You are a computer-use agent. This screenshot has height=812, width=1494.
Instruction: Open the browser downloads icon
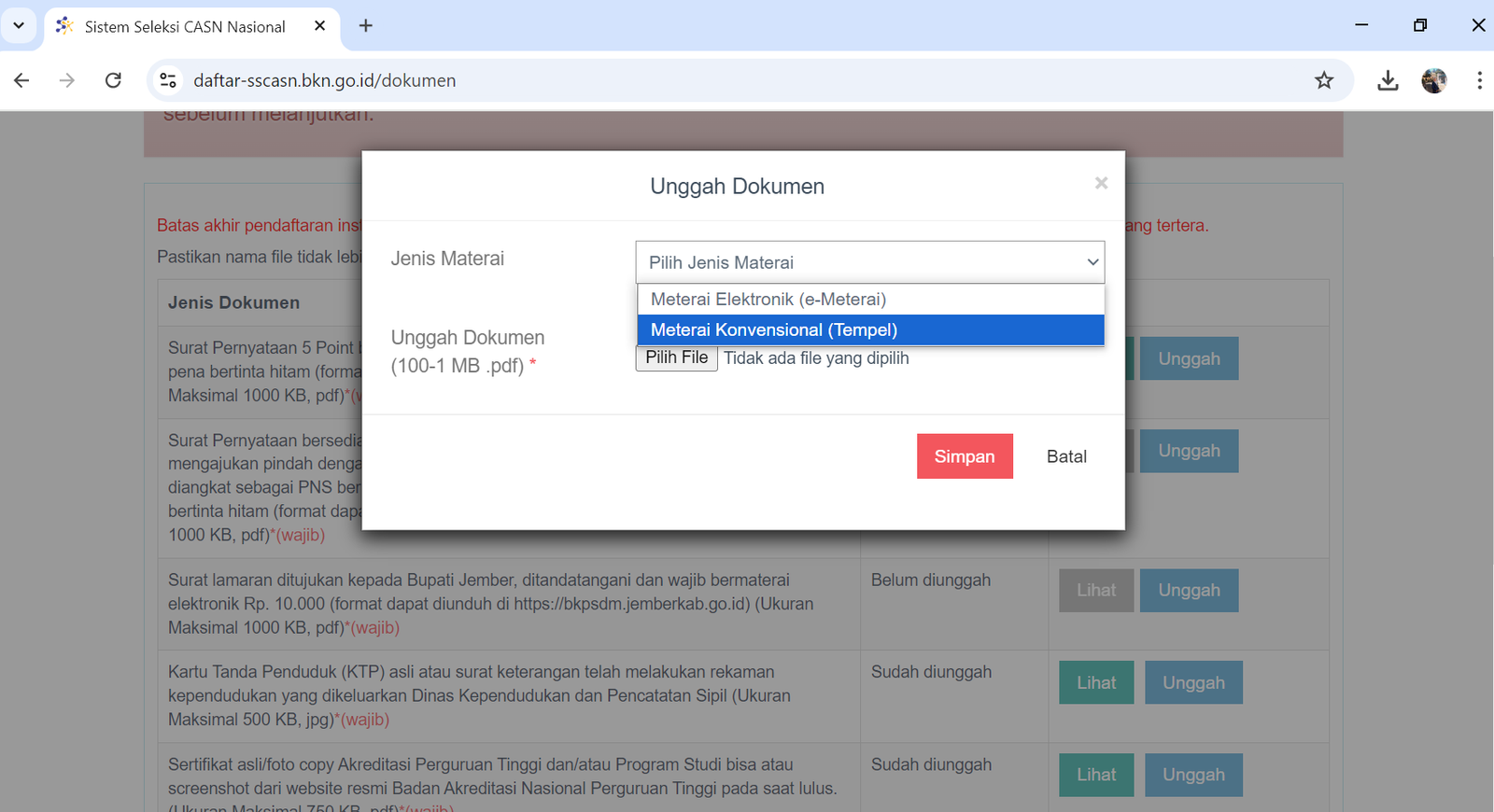(x=1388, y=80)
